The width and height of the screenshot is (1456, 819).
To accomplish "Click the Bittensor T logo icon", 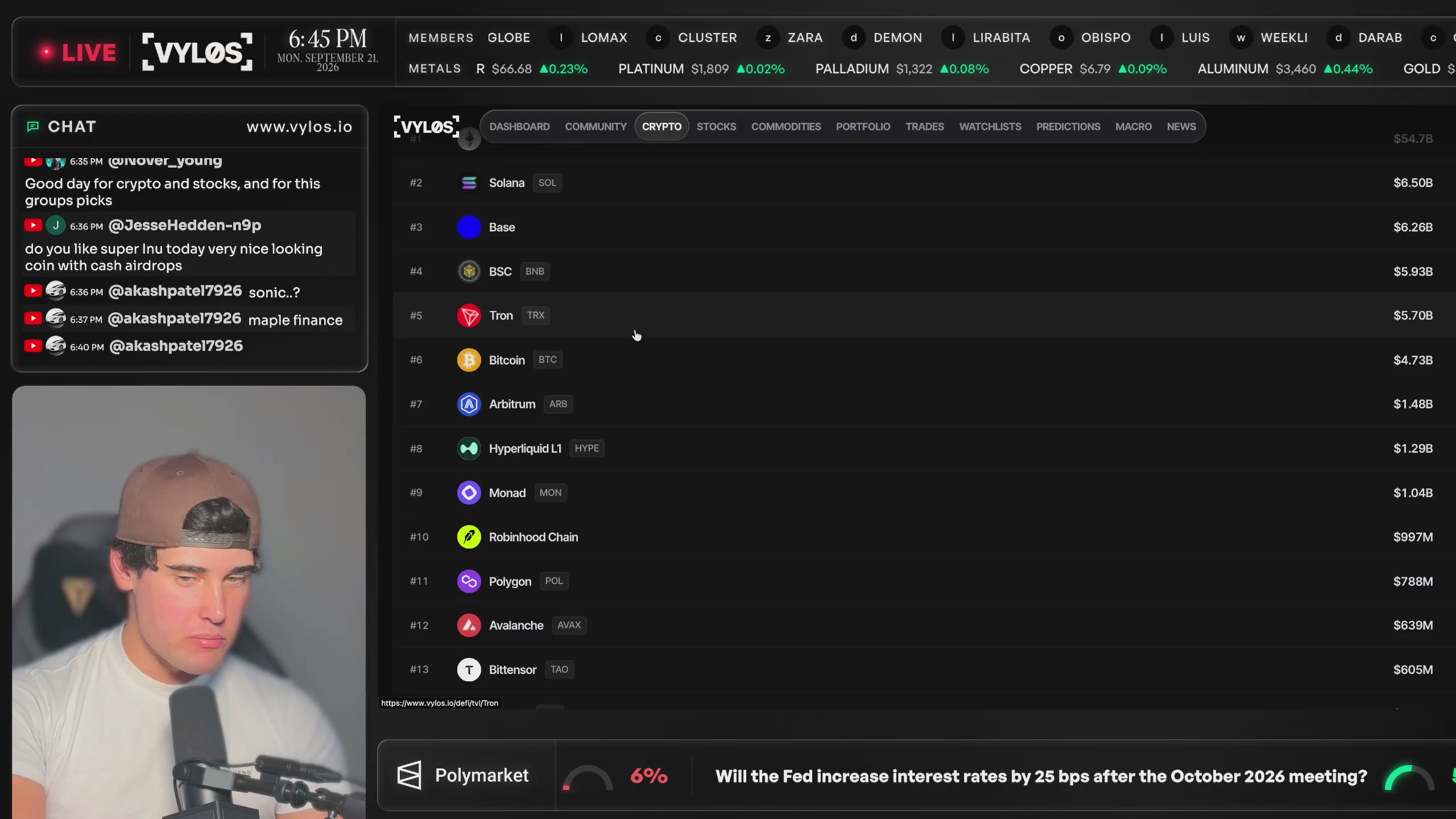I will pos(469,669).
